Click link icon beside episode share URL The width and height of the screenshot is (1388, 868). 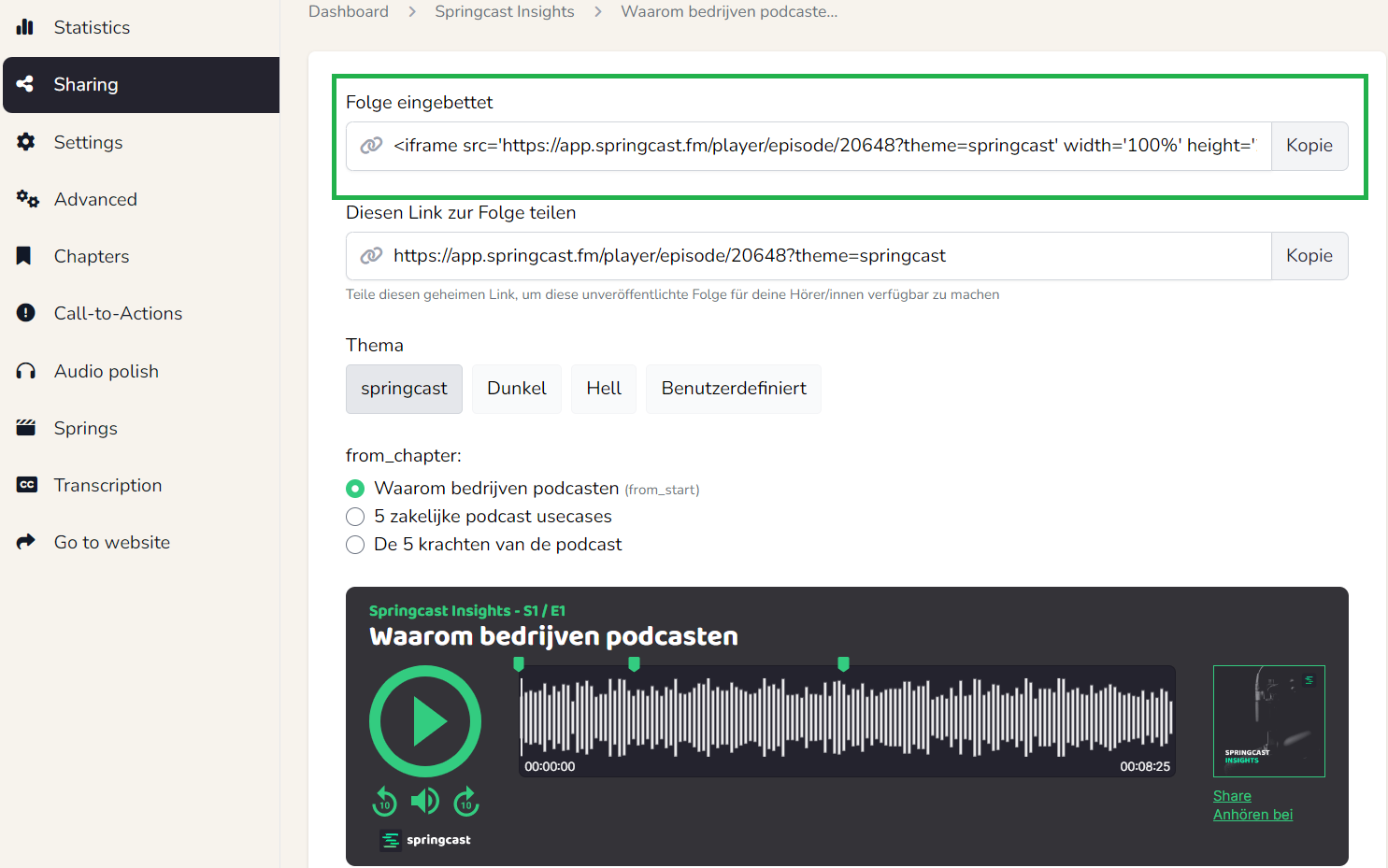pyautogui.click(x=371, y=256)
